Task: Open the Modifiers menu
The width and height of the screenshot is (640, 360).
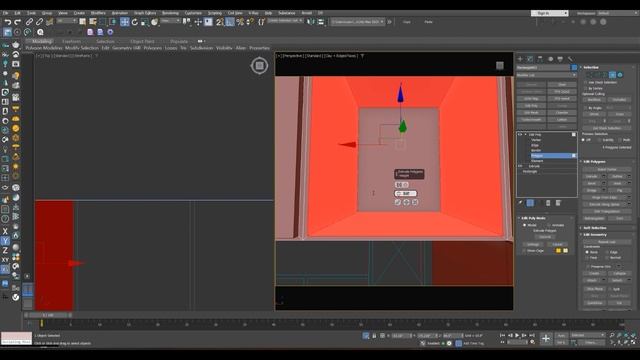Action: [98, 13]
